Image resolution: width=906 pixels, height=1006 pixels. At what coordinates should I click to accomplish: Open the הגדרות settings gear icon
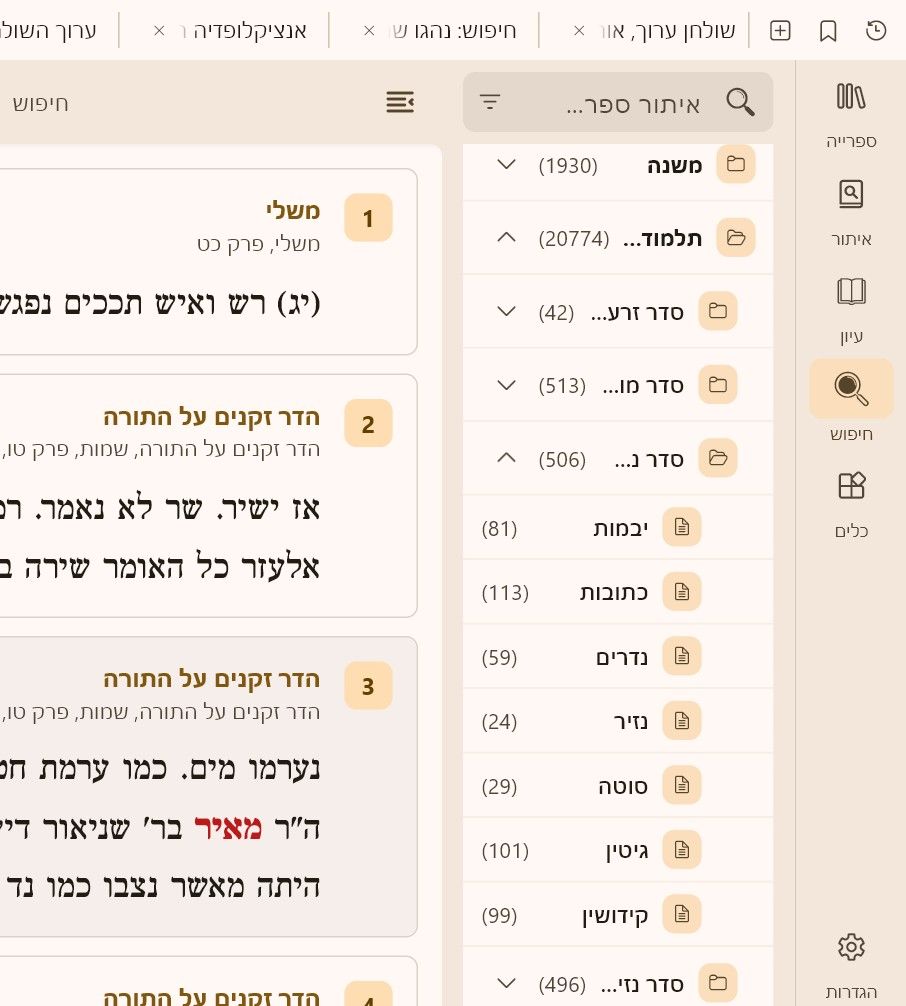pos(851,946)
